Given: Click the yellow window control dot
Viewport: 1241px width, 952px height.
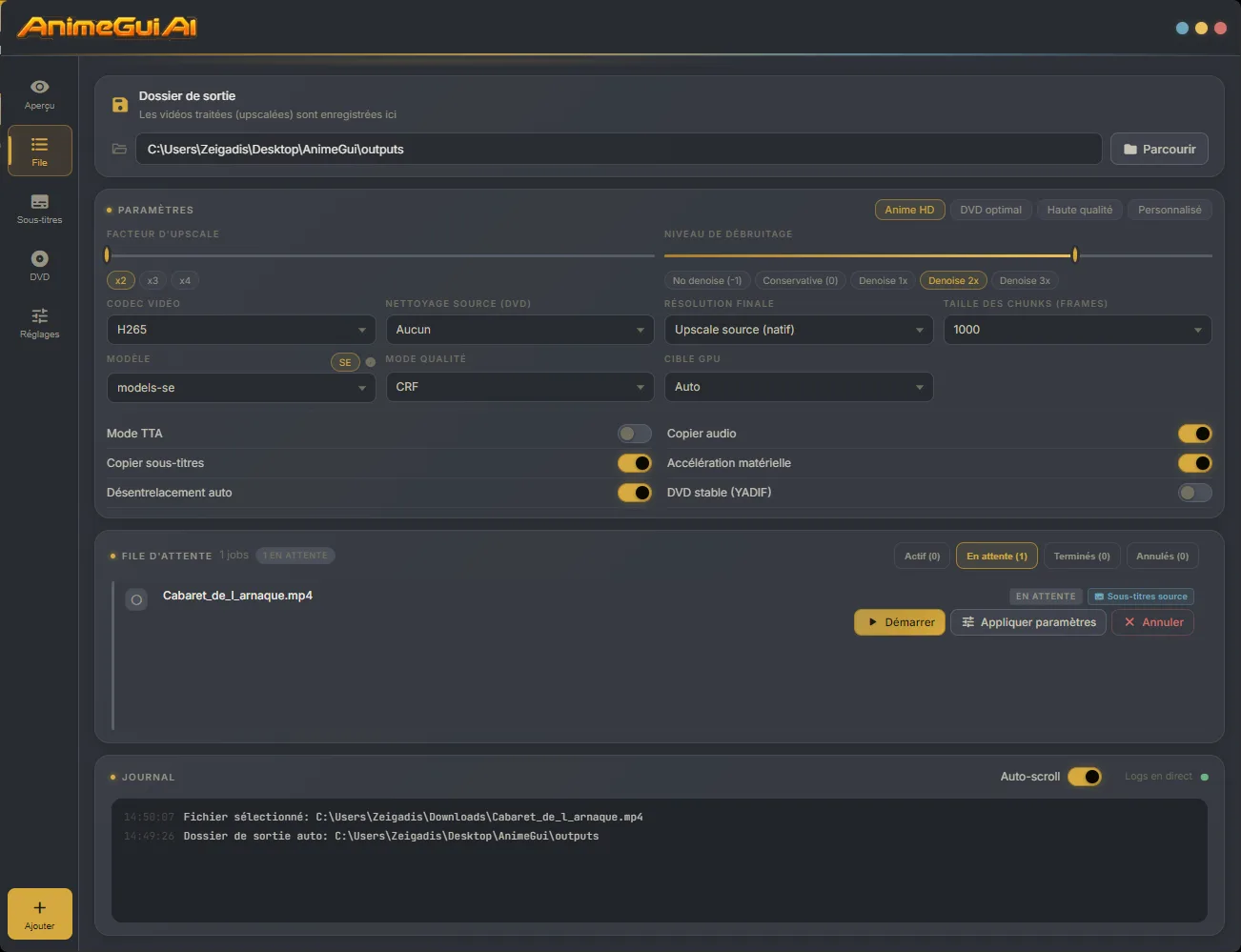Looking at the screenshot, I should click(1201, 29).
